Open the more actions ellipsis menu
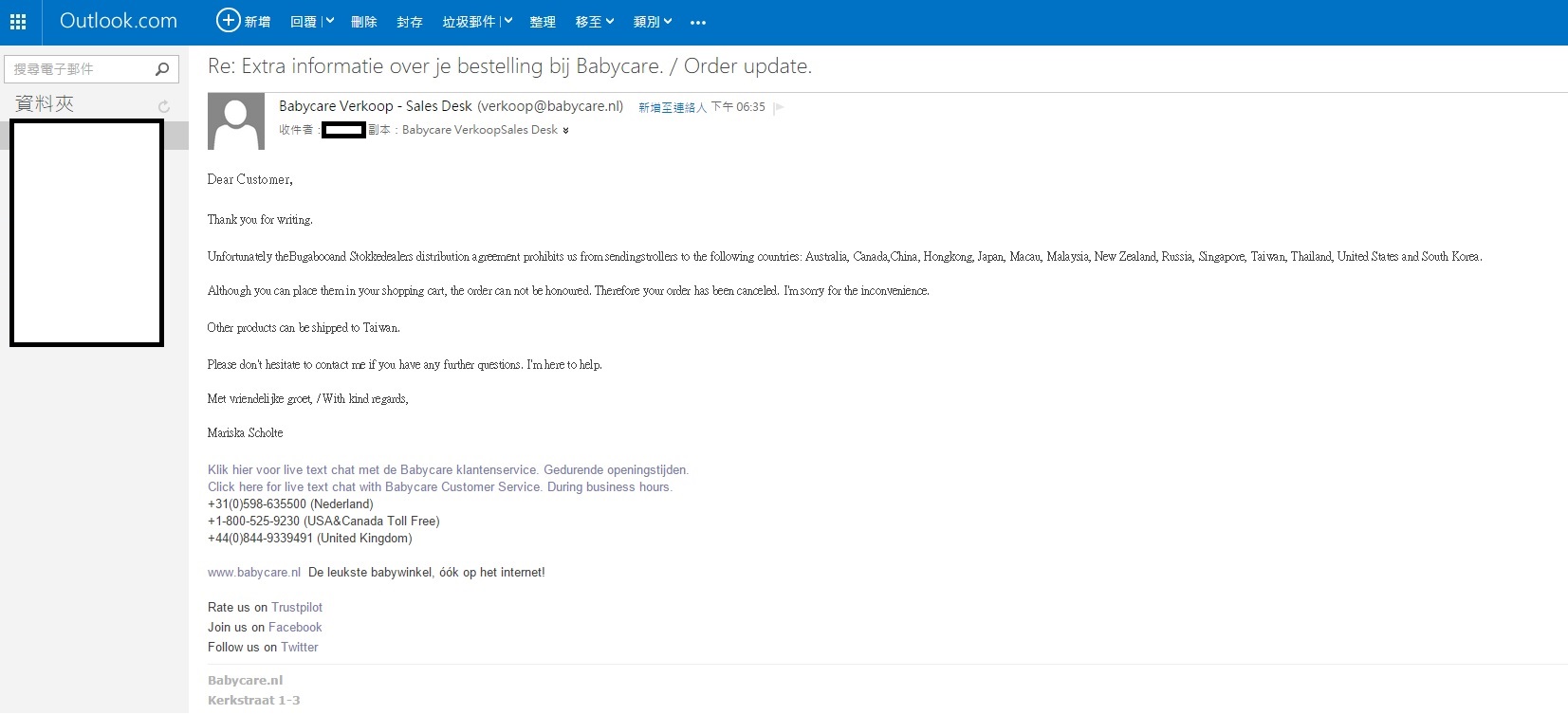The image size is (1568, 714). [698, 23]
